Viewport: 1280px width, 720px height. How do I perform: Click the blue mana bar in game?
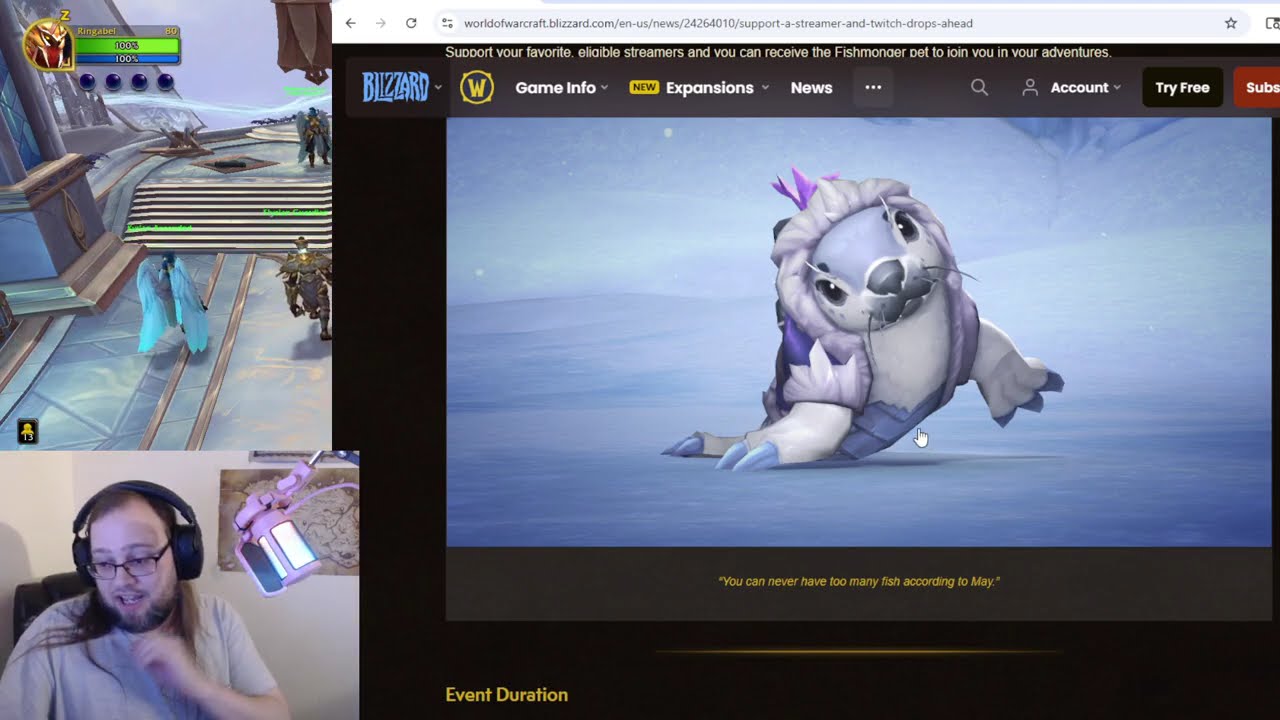[x=126, y=59]
